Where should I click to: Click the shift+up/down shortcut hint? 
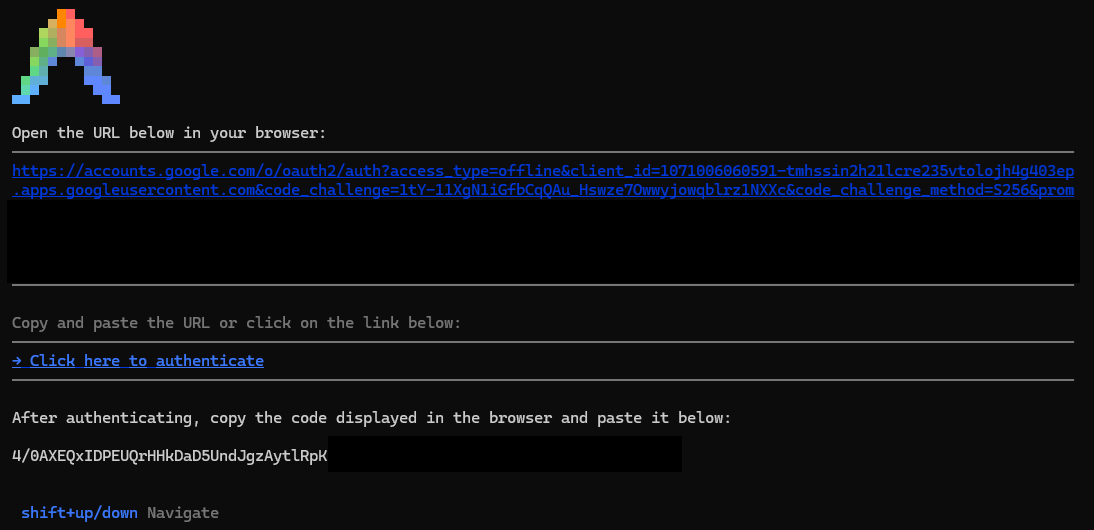[80, 513]
